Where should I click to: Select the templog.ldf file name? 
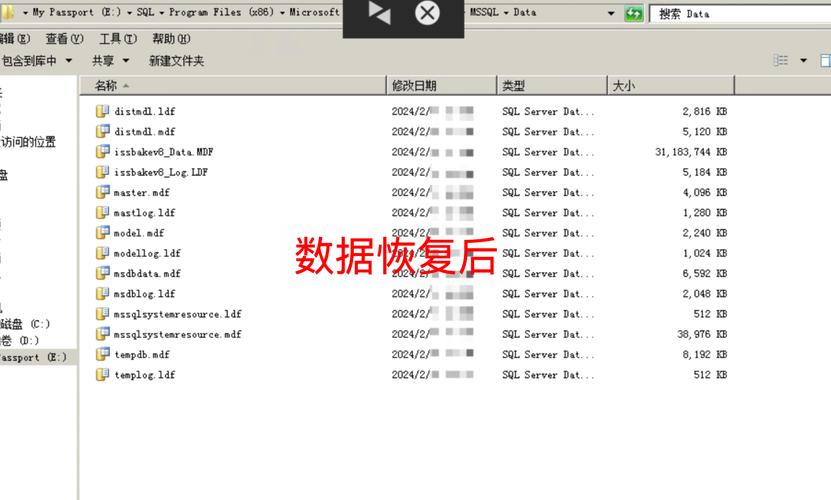pyautogui.click(x=144, y=375)
